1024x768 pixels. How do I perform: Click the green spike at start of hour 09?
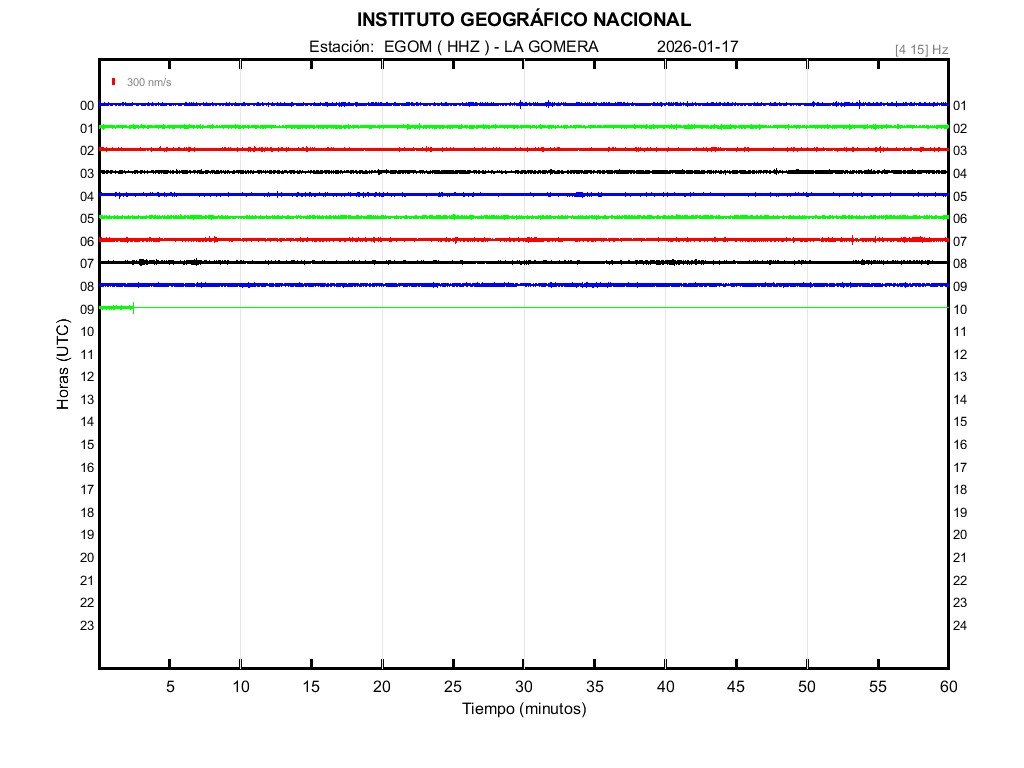133,308
